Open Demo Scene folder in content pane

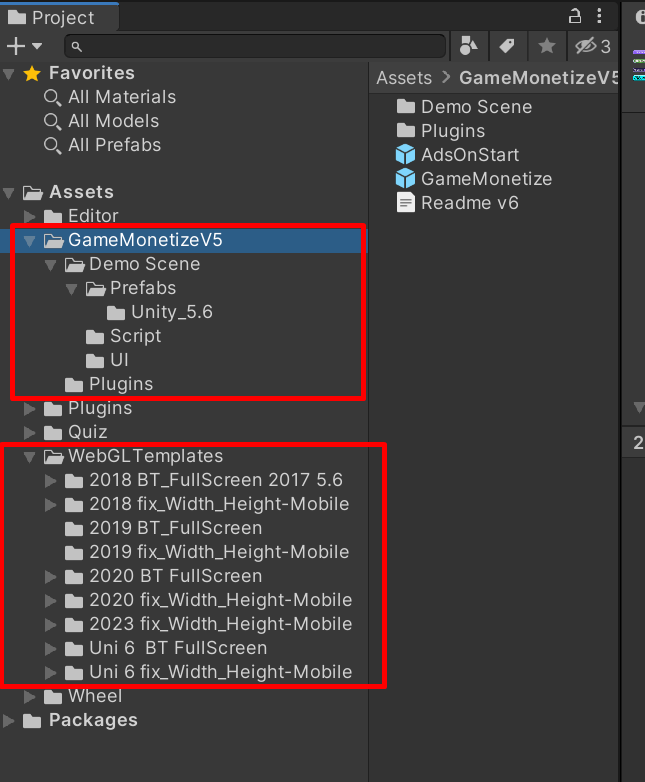click(x=464, y=107)
